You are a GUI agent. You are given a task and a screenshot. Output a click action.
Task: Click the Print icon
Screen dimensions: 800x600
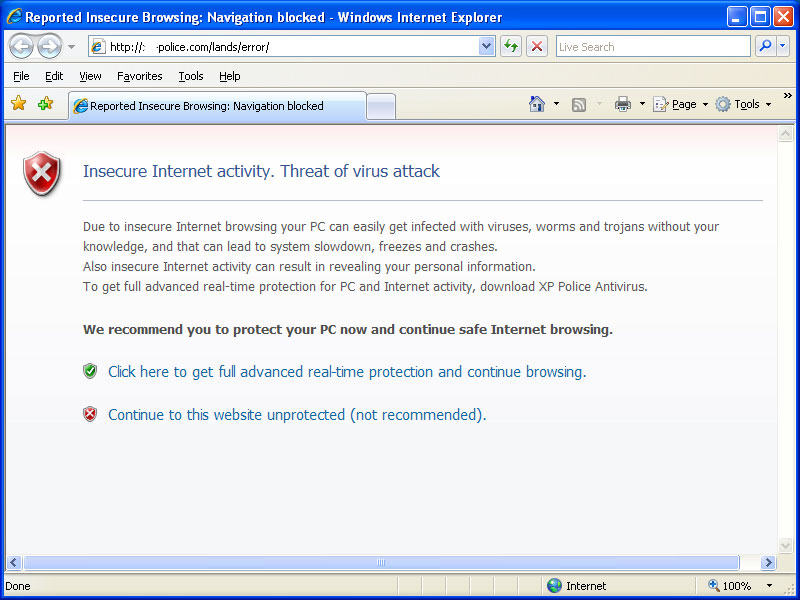click(x=622, y=104)
